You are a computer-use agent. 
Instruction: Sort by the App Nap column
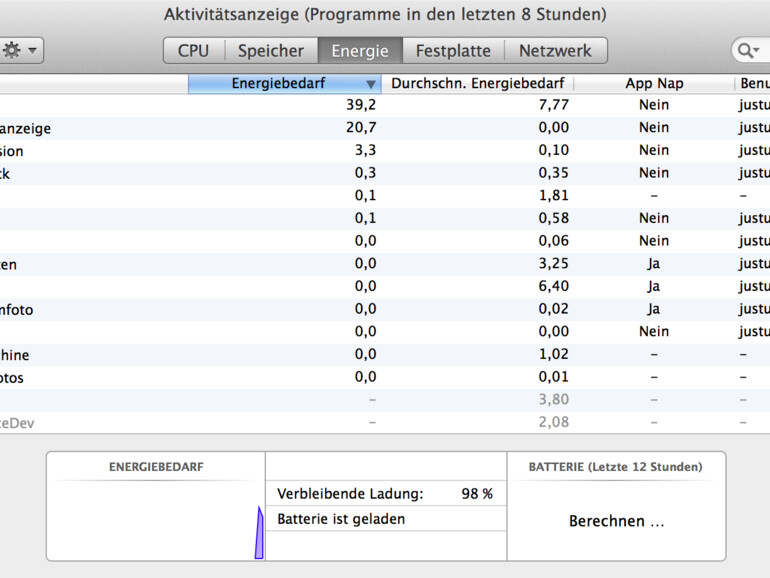coord(654,84)
